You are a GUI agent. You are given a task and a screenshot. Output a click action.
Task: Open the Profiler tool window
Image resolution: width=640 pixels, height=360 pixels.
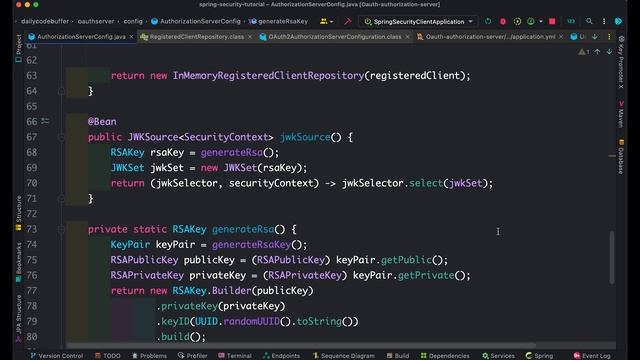click(193, 356)
